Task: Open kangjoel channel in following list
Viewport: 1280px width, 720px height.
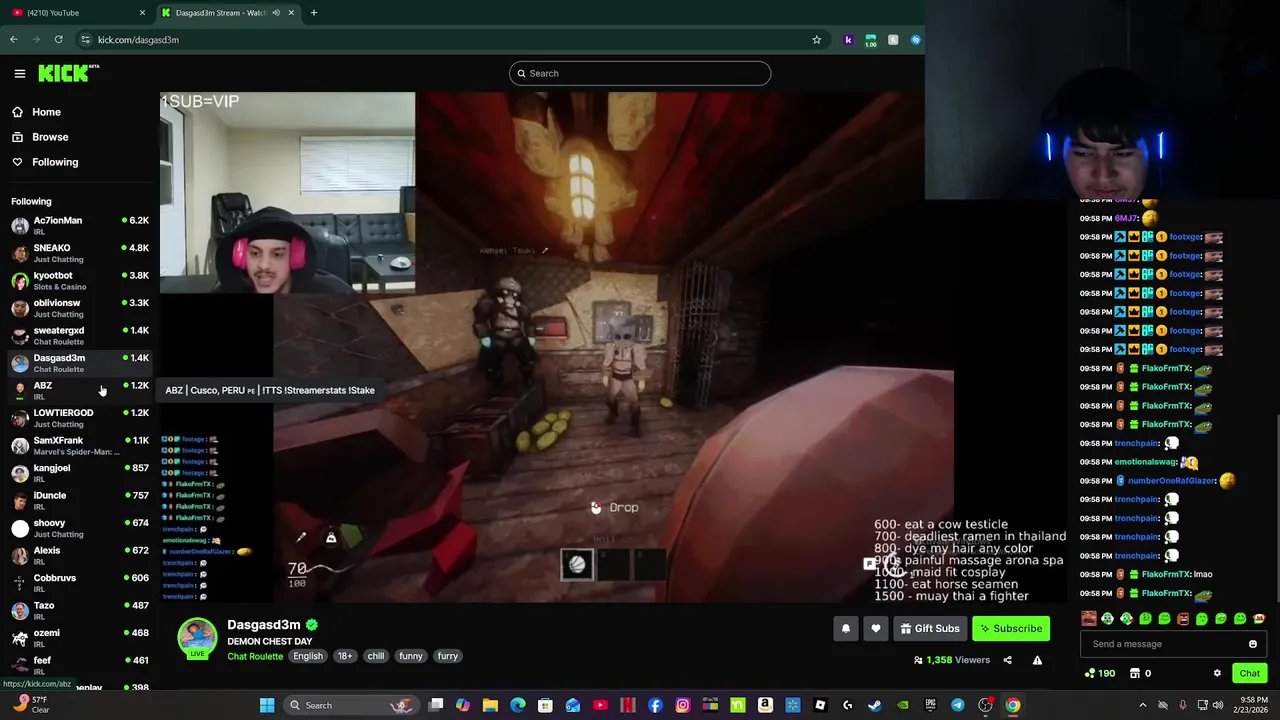Action: 80,472
